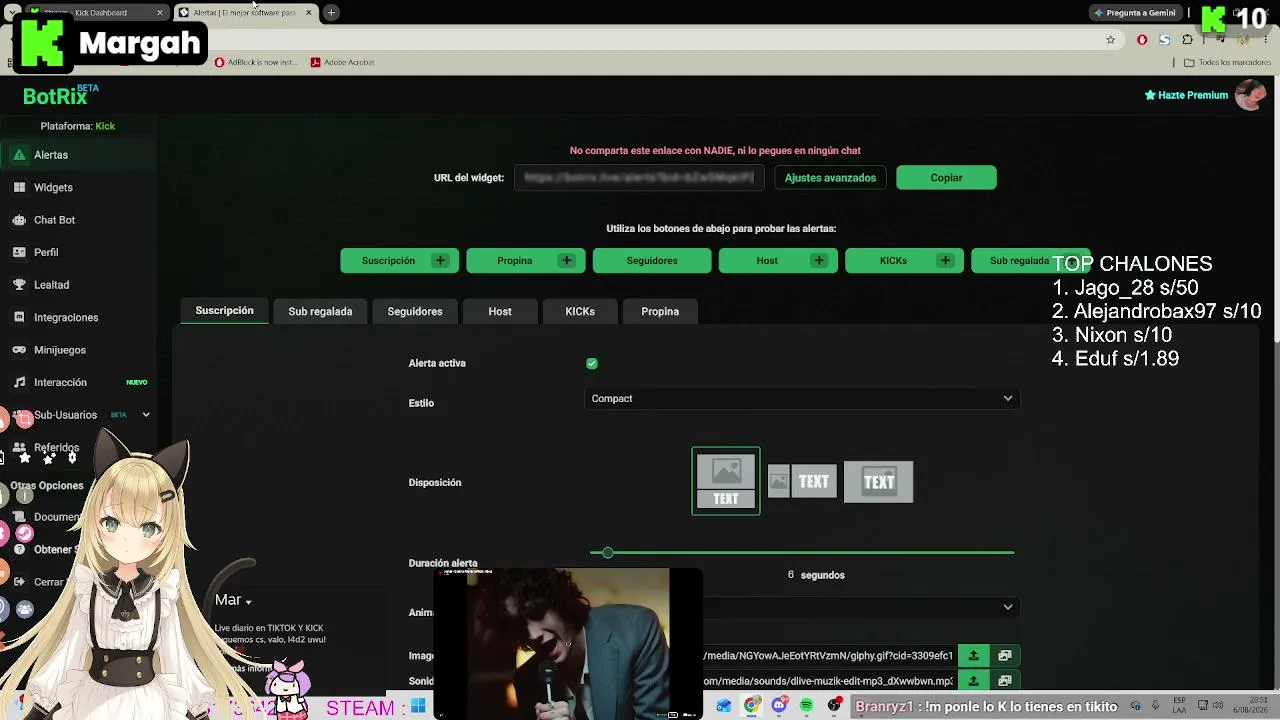Open the browser Extensions puzzle icon
Viewport: 1280px width, 720px height.
point(1188,40)
